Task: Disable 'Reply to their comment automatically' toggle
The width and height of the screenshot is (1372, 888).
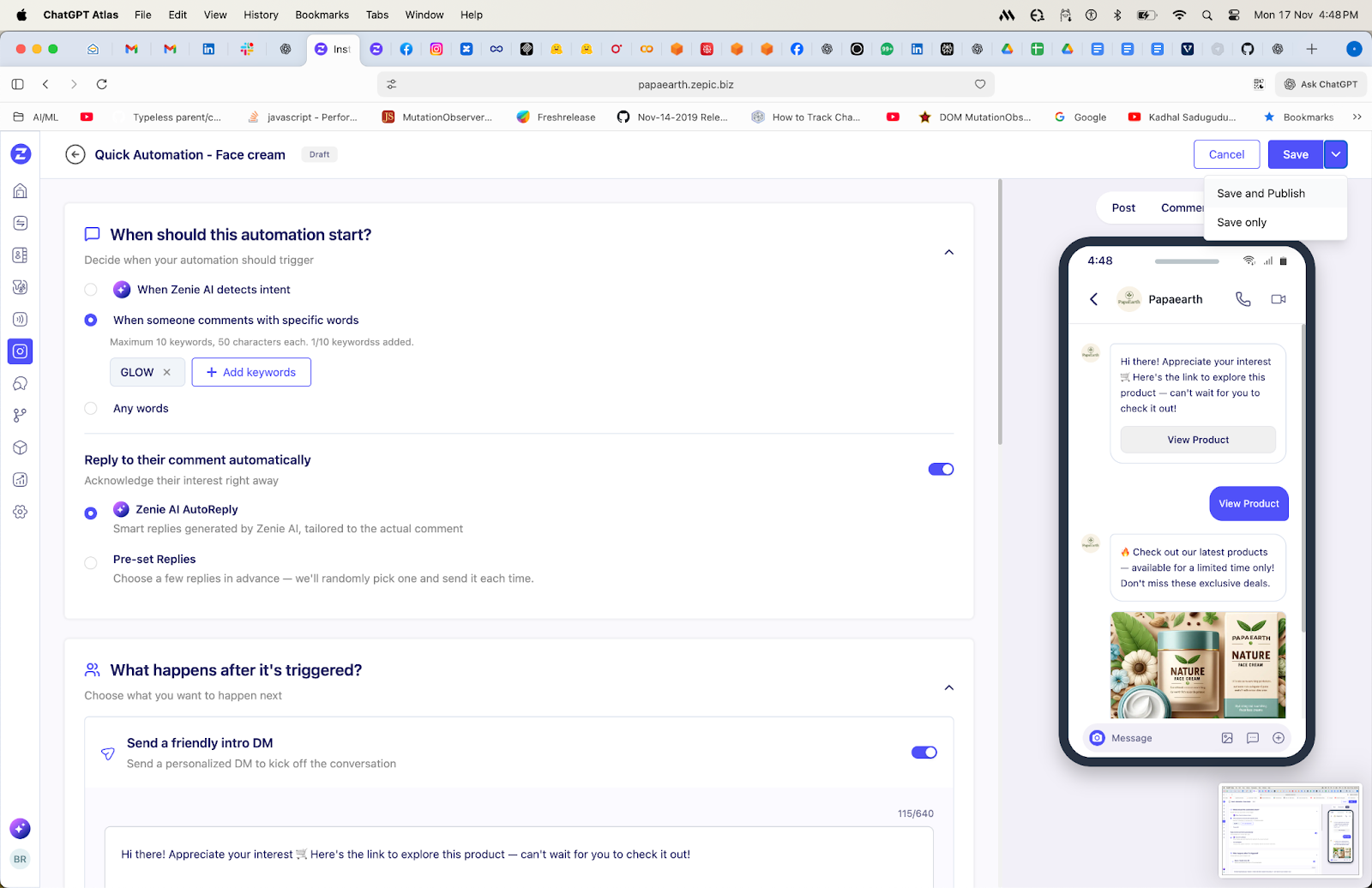Action: click(941, 469)
